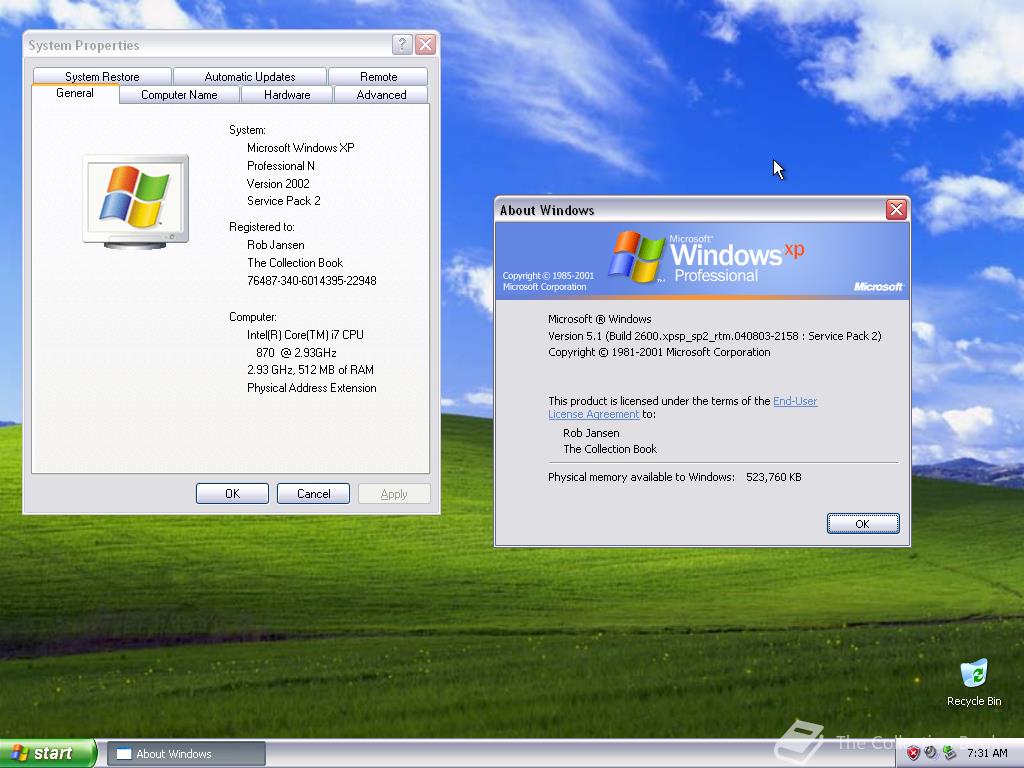This screenshot has width=1024, height=768.
Task: Switch to the Computer Name tab
Action: (179, 95)
